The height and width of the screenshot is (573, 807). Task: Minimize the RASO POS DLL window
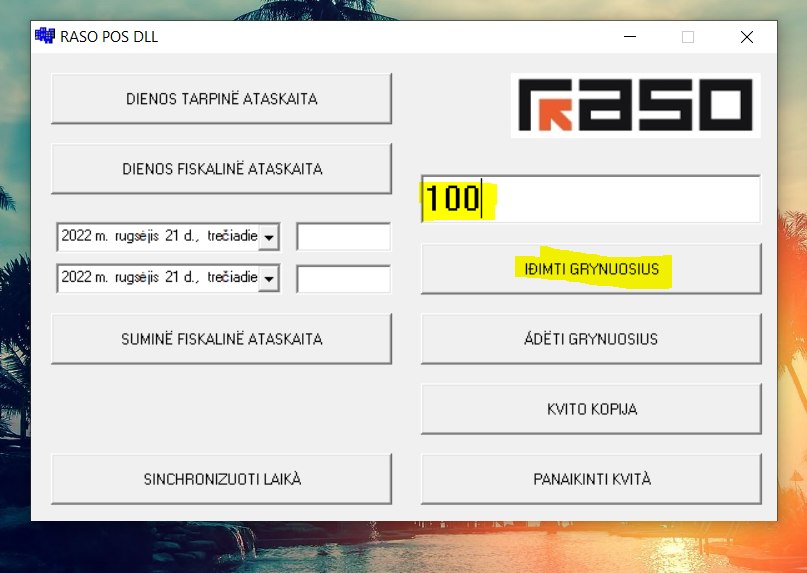(x=630, y=37)
